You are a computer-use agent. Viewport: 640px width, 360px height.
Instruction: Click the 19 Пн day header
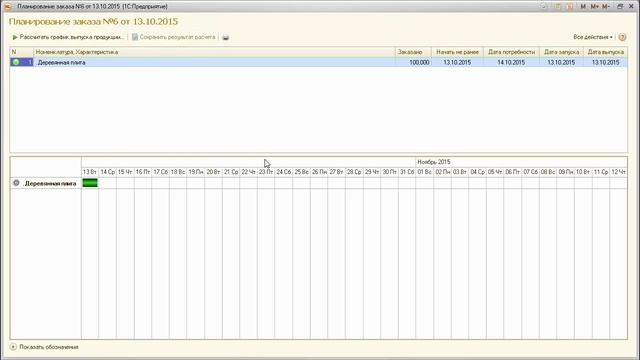[x=196, y=172]
